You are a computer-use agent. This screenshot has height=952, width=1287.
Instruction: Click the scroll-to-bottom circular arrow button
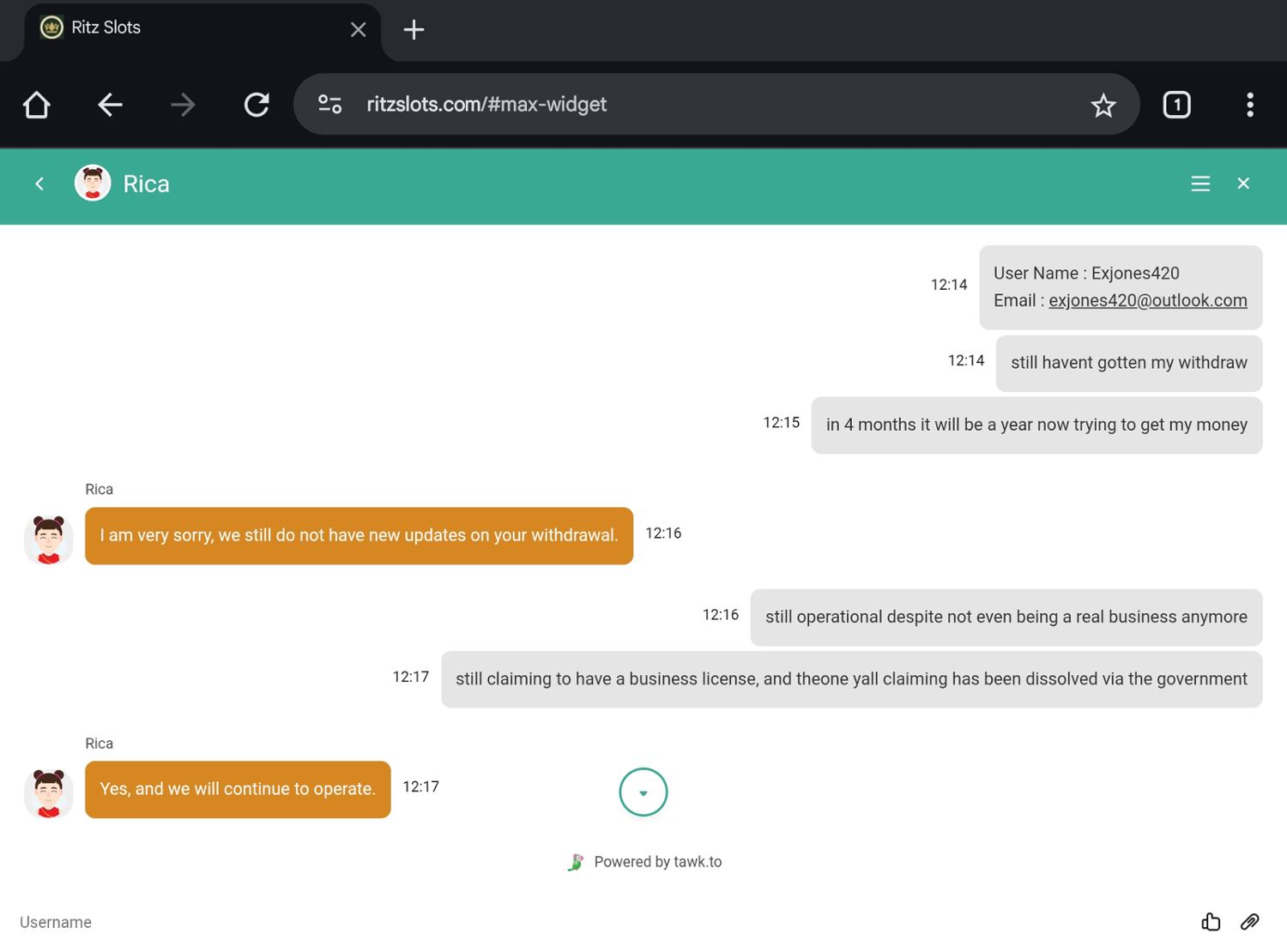(643, 792)
